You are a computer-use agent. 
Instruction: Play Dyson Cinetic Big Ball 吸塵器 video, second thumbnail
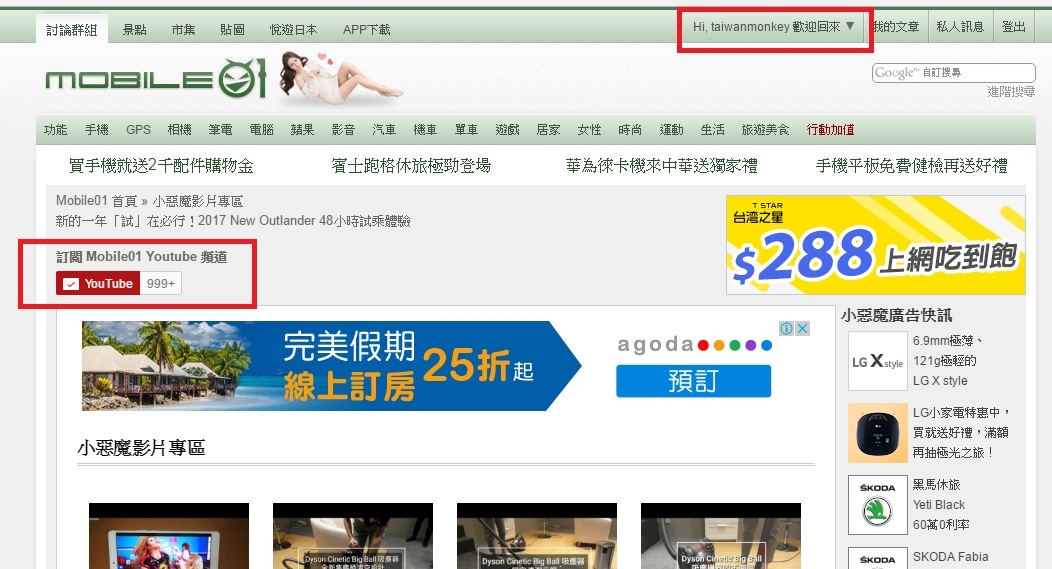click(353, 536)
